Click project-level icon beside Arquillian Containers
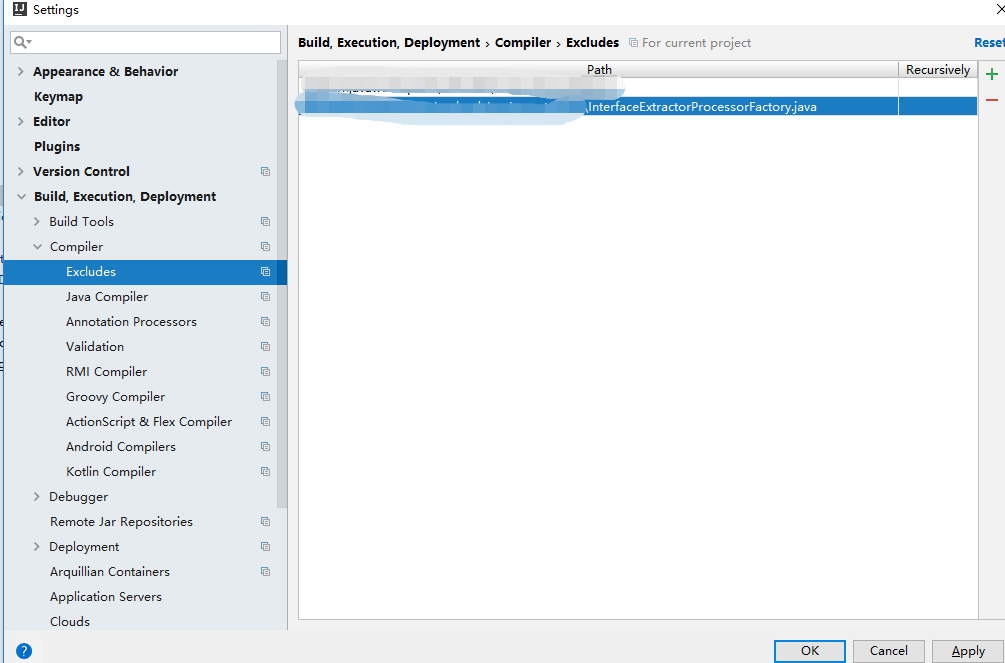Screen dimensions: 1005x663 (265, 572)
